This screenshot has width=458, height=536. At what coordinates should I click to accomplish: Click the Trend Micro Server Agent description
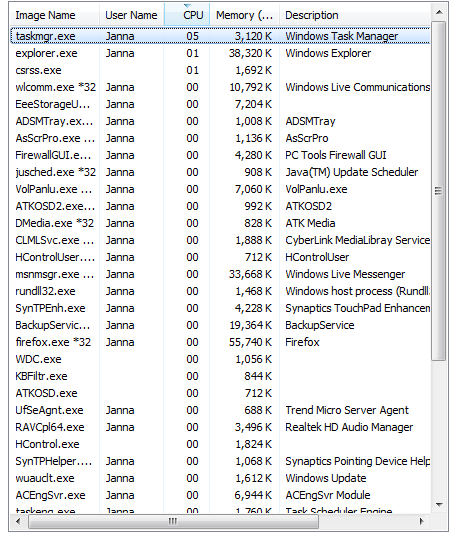347,410
